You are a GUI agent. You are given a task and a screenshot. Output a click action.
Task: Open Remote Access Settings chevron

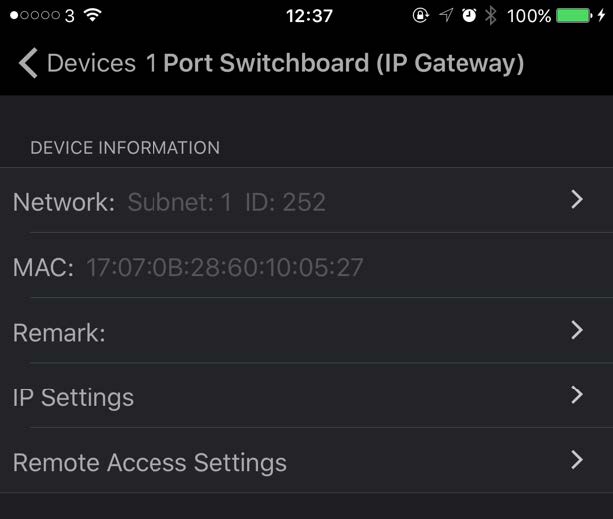tap(577, 460)
